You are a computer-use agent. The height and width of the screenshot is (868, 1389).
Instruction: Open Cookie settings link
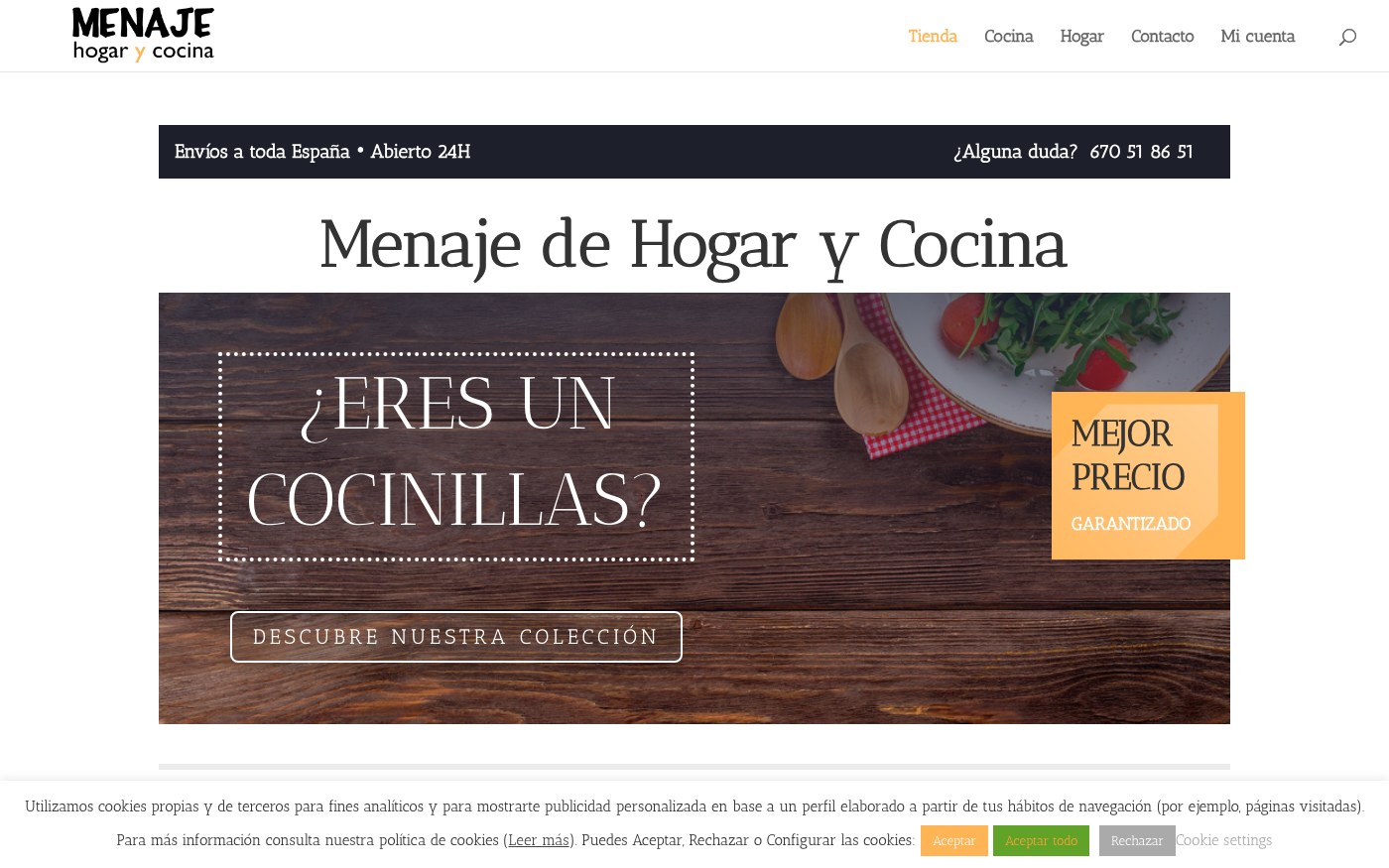(1223, 840)
